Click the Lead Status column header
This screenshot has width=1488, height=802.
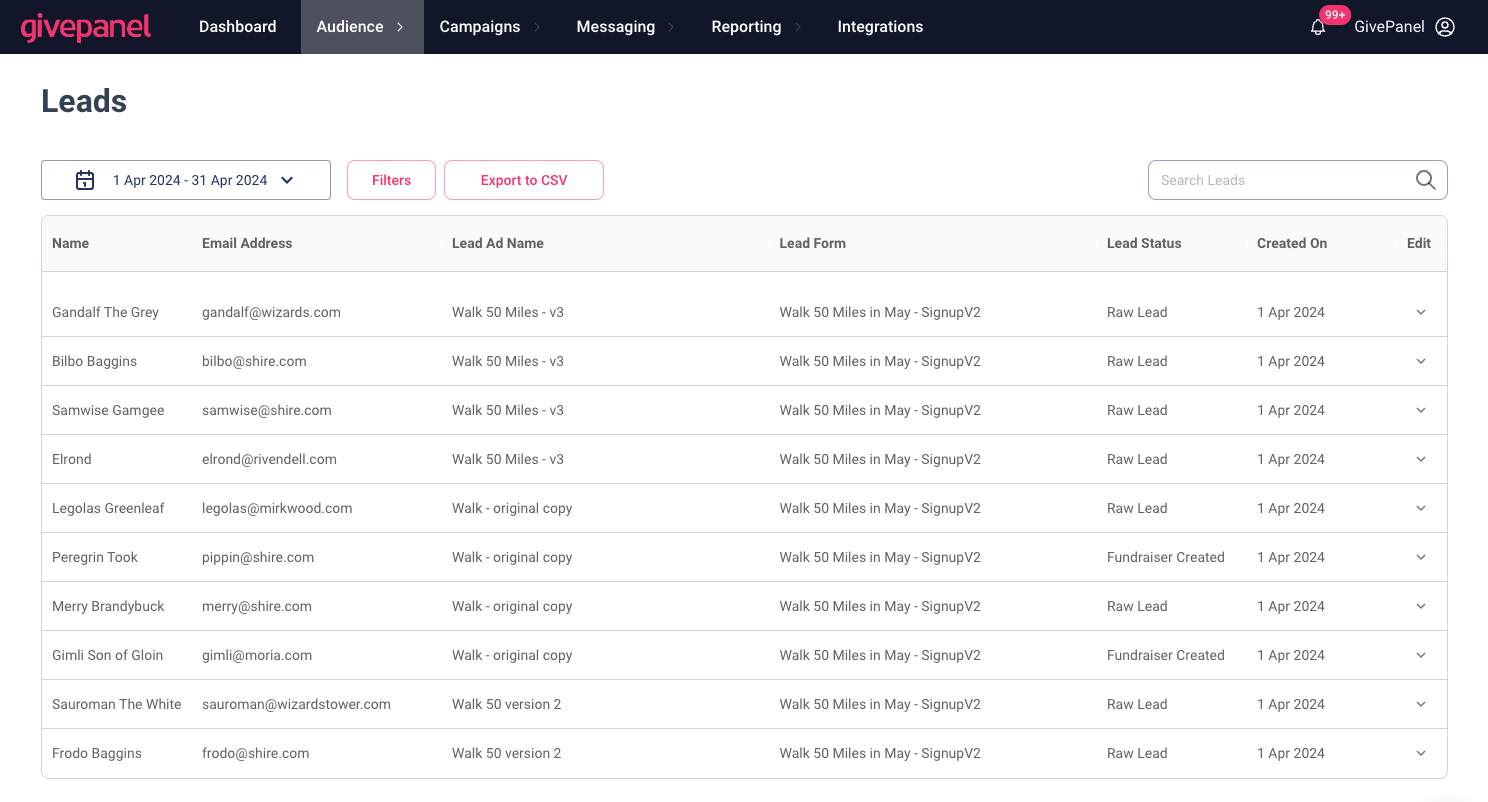click(x=1144, y=243)
